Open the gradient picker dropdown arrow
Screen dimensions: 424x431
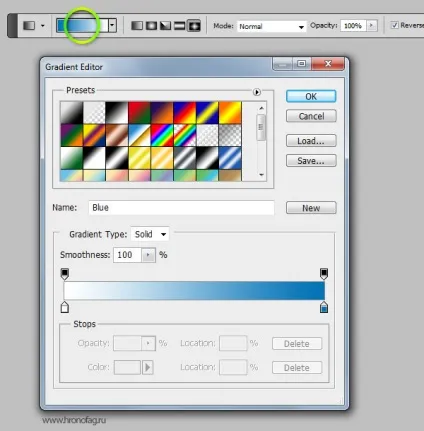pos(112,25)
